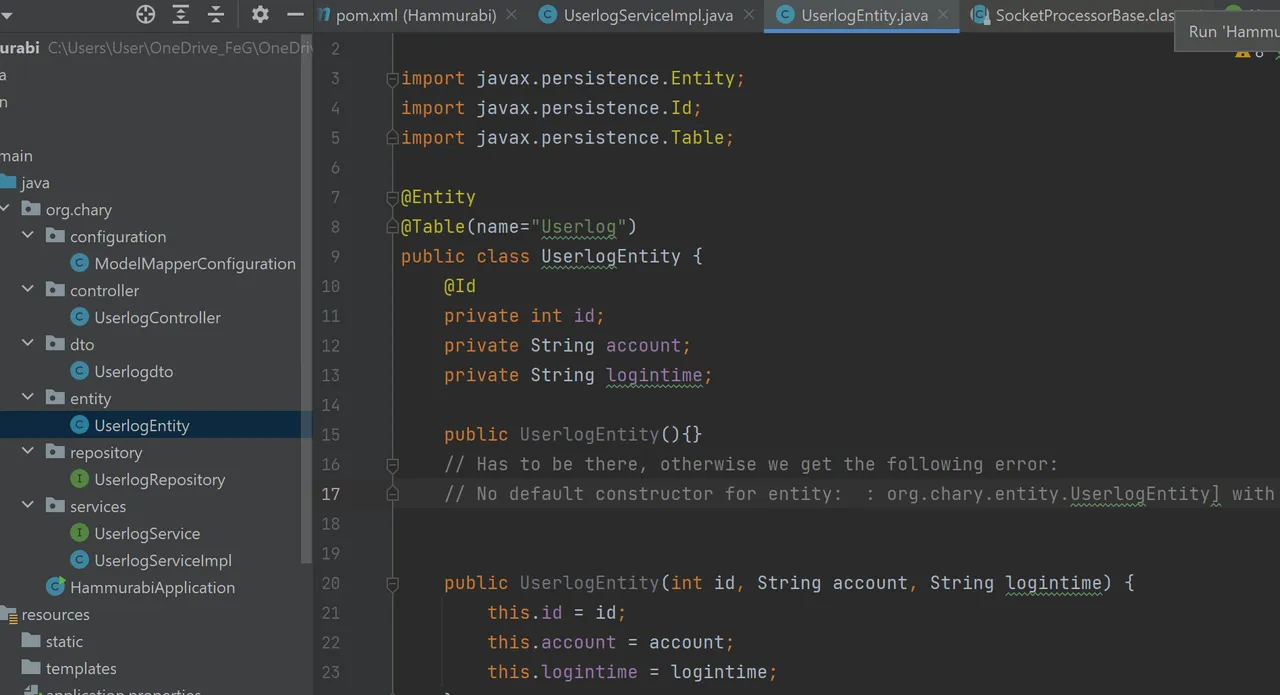Click ModelMapperConfiguration class icon
1280x695 pixels.
coord(79,263)
